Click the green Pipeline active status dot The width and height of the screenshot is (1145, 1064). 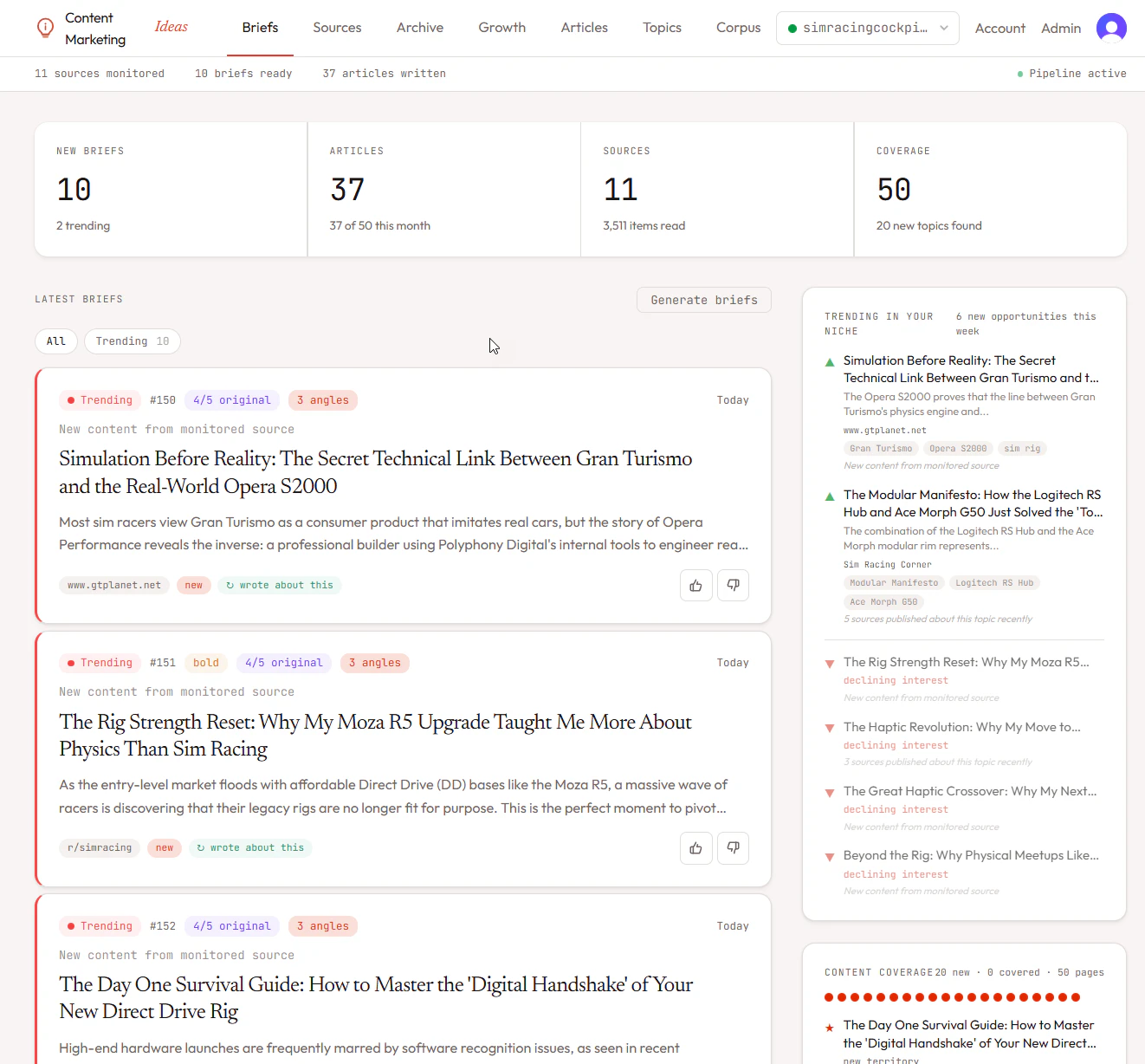pyautogui.click(x=1019, y=74)
